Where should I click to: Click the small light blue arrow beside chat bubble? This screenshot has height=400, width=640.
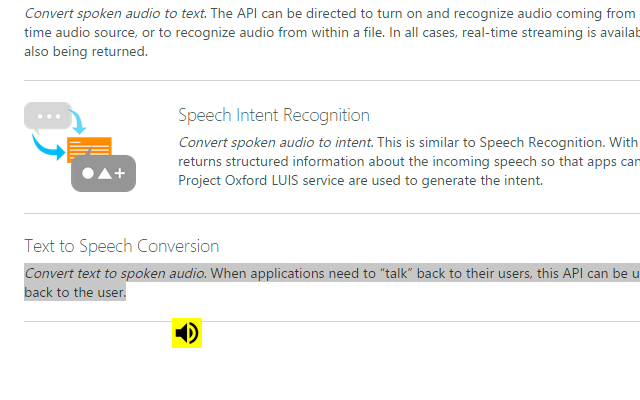[78, 122]
